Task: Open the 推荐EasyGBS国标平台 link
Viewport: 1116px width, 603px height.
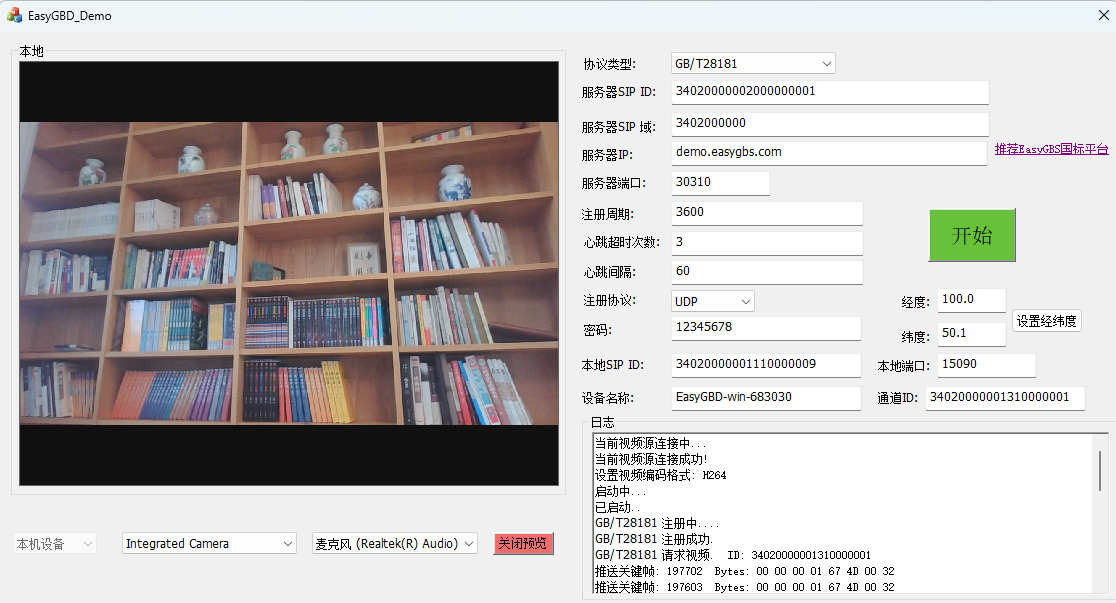Action: click(1051, 149)
